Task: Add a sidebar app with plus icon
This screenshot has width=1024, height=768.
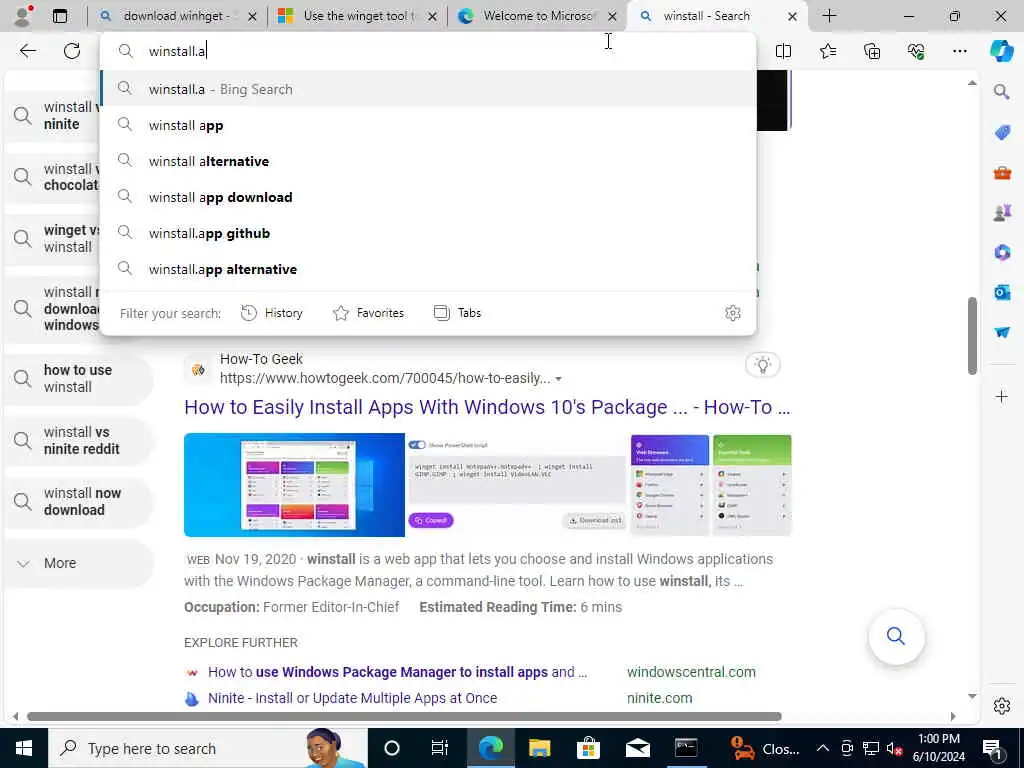Action: click(x=1001, y=396)
